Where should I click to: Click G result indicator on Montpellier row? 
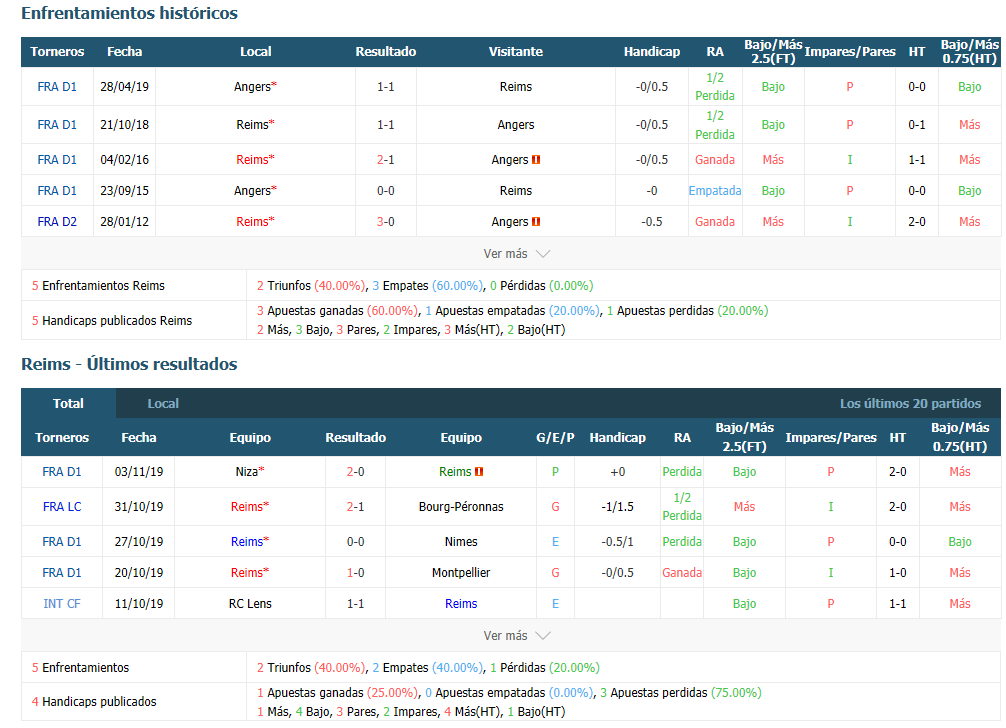555,572
